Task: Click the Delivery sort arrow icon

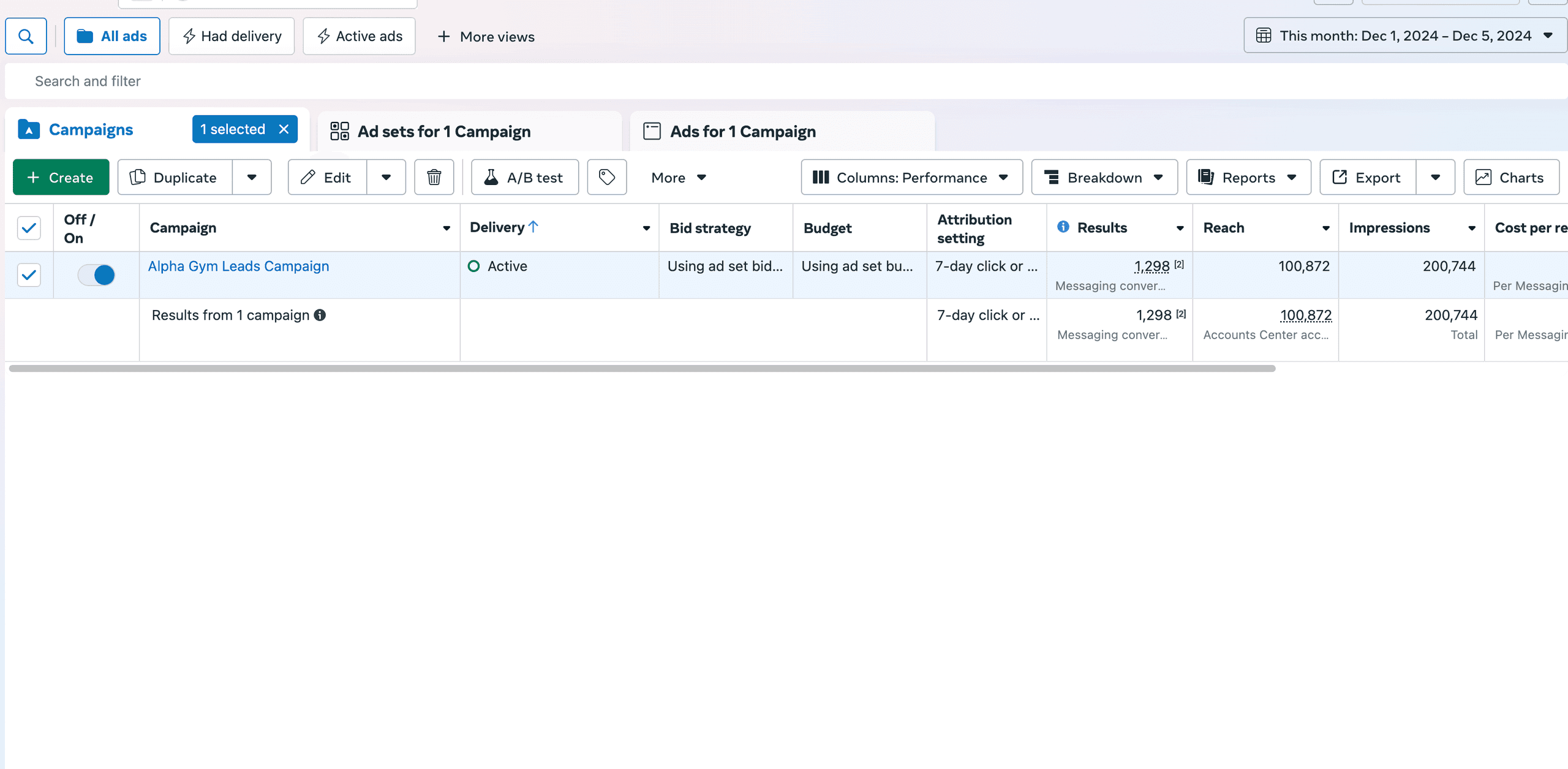Action: point(533,227)
